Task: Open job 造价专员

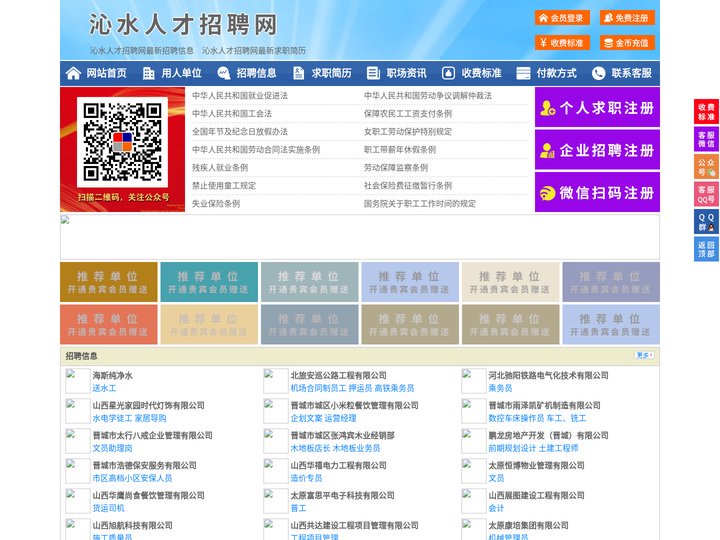Action: click(306, 478)
